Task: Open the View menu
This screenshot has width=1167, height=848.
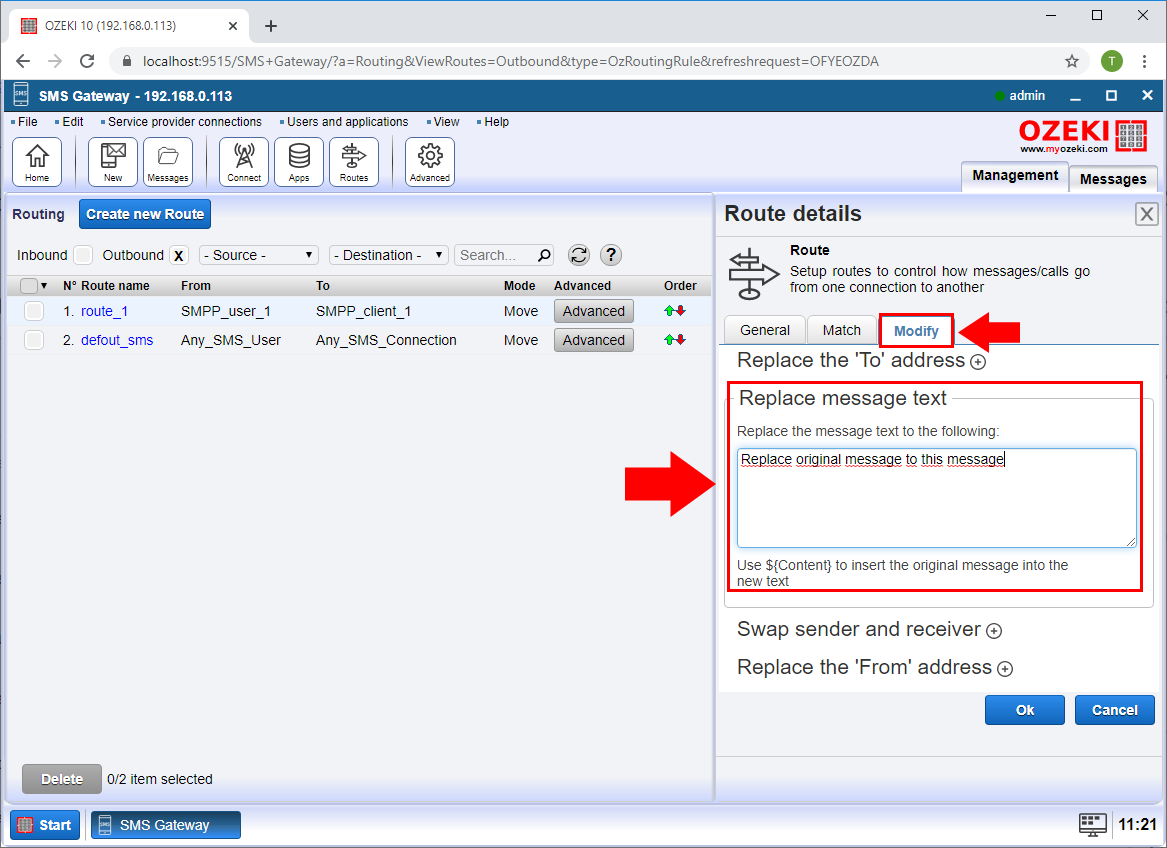Action: point(447,122)
